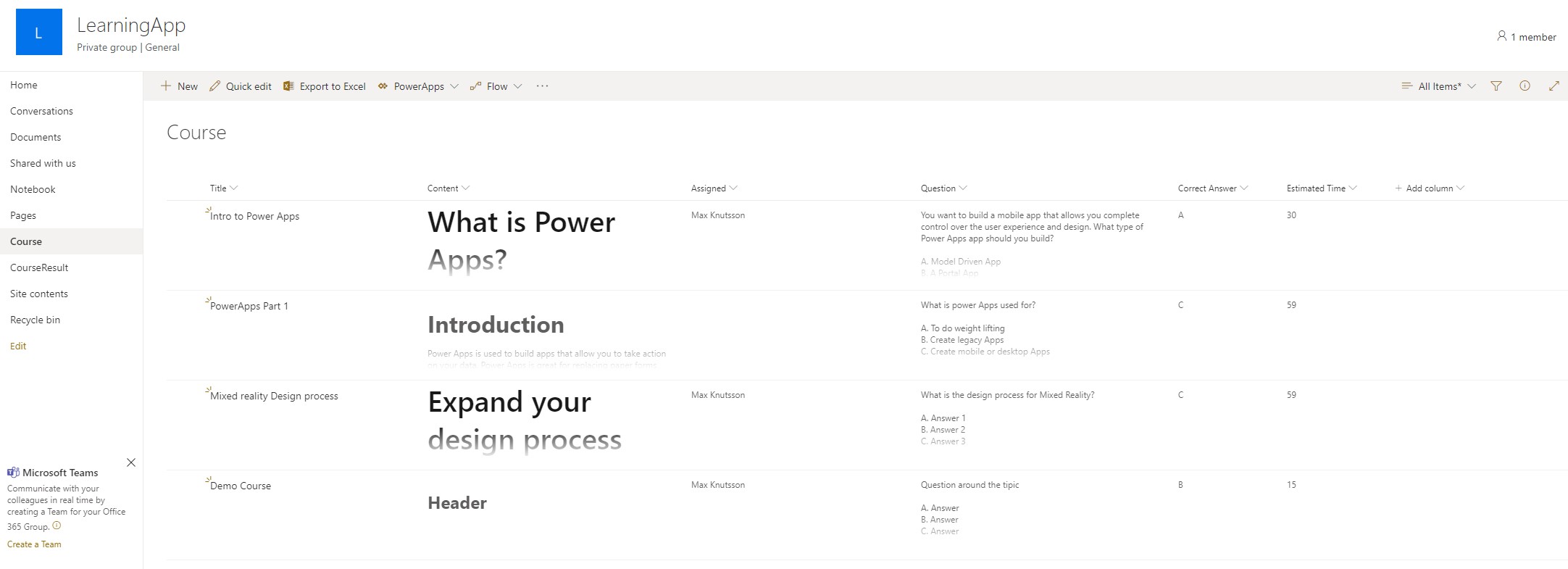Open Site contents in navigation
Screen dimensions: 1568x569
[x=39, y=294]
